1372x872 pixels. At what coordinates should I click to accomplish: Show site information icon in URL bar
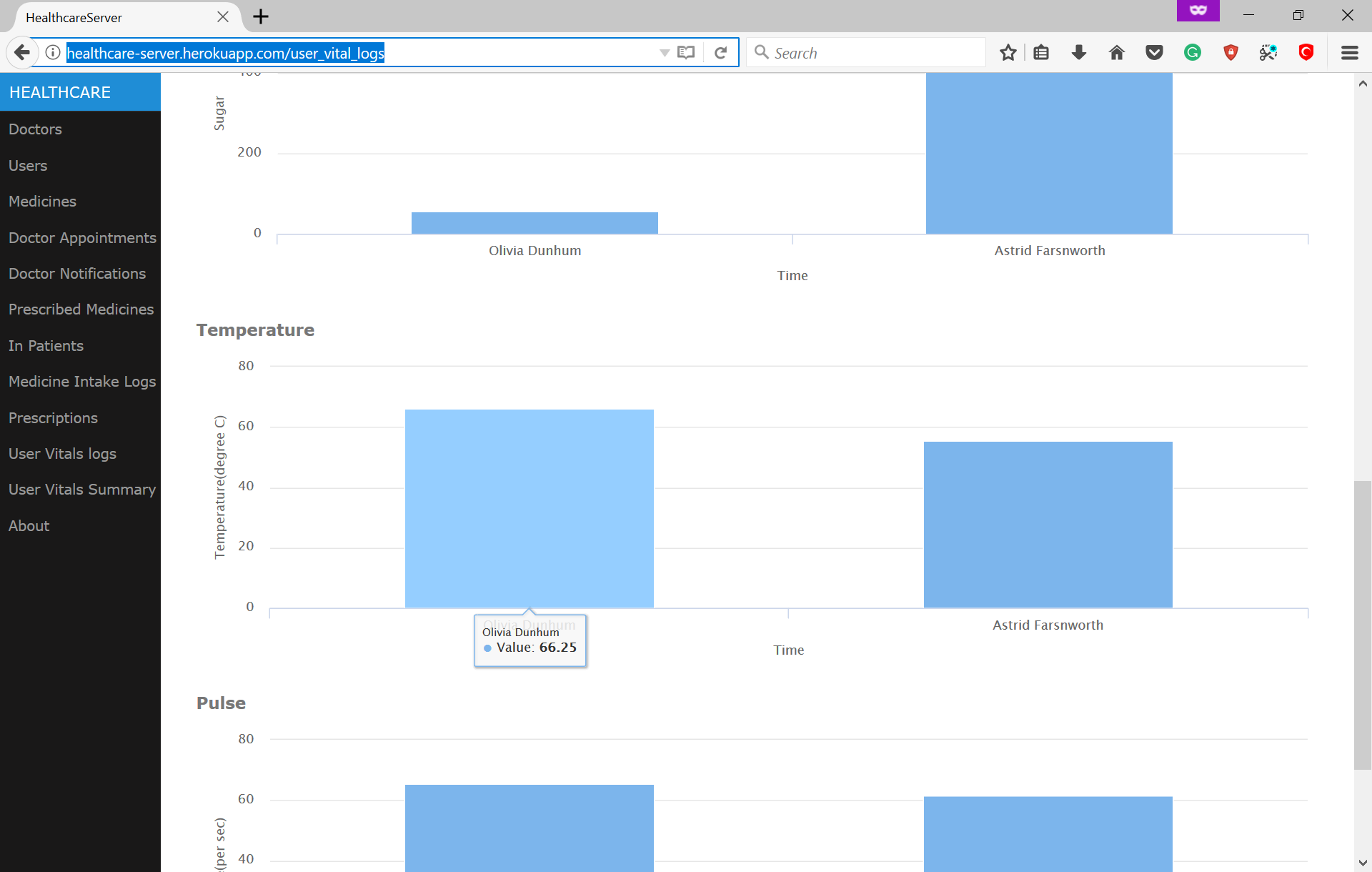click(53, 52)
